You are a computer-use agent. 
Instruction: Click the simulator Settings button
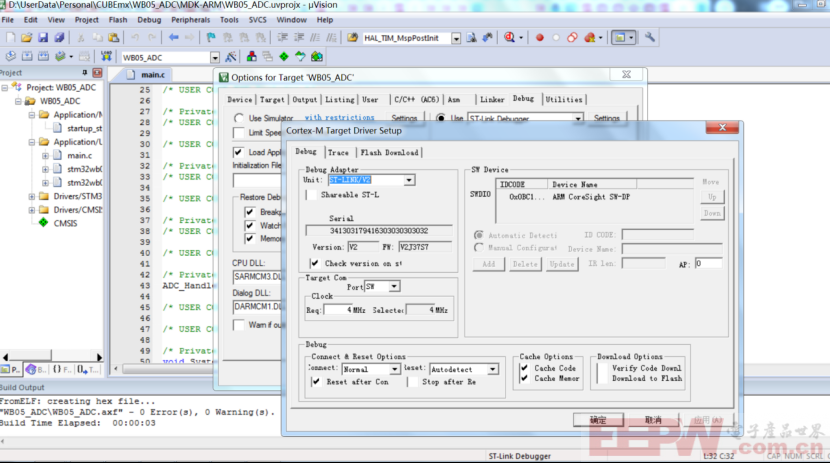[404, 118]
